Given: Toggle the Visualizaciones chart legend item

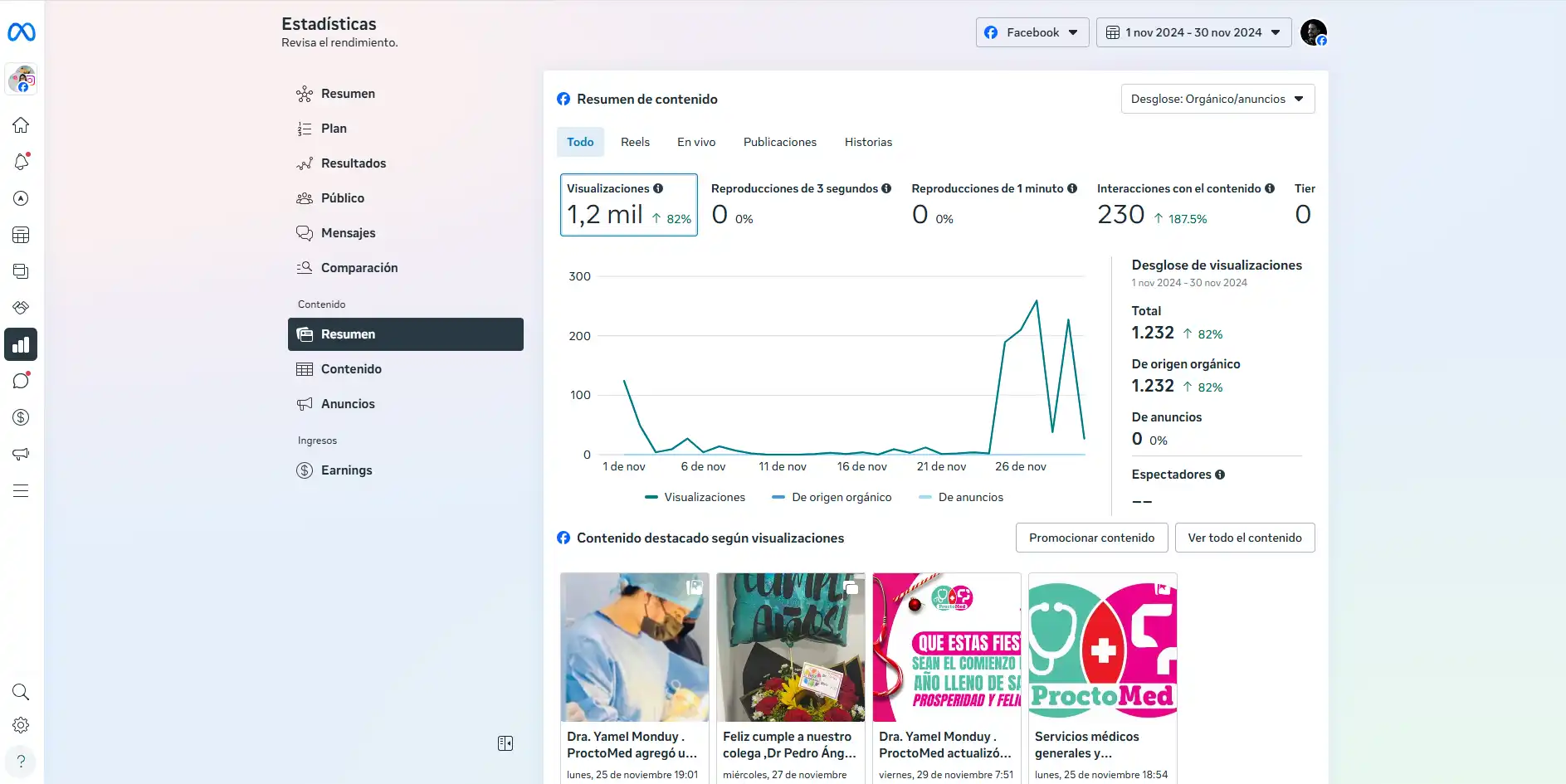Looking at the screenshot, I should pos(695,497).
